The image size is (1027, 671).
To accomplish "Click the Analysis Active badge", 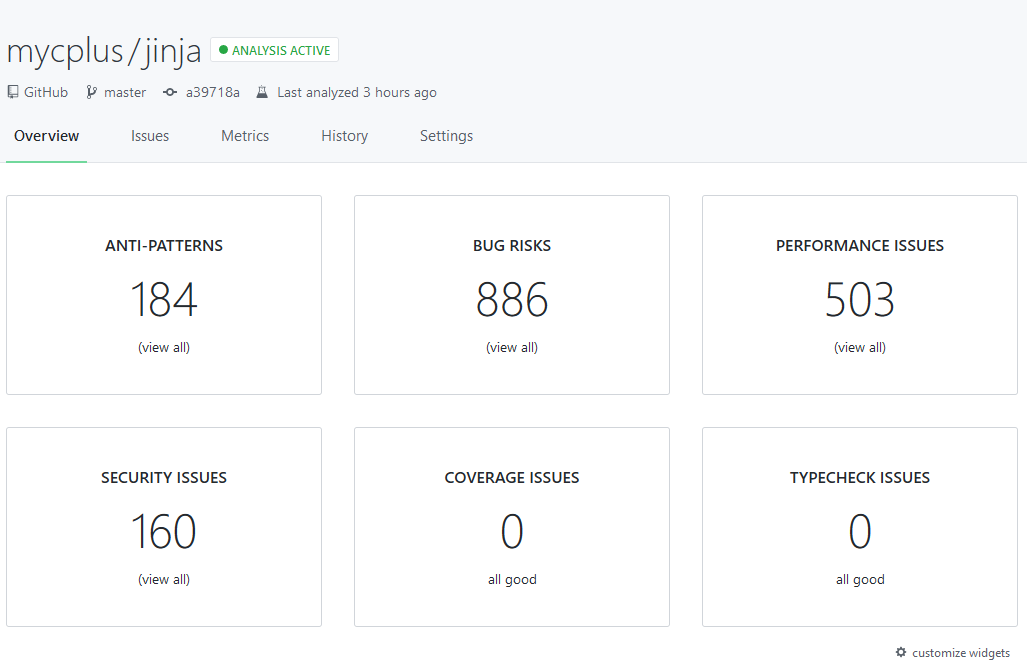I will coord(275,50).
